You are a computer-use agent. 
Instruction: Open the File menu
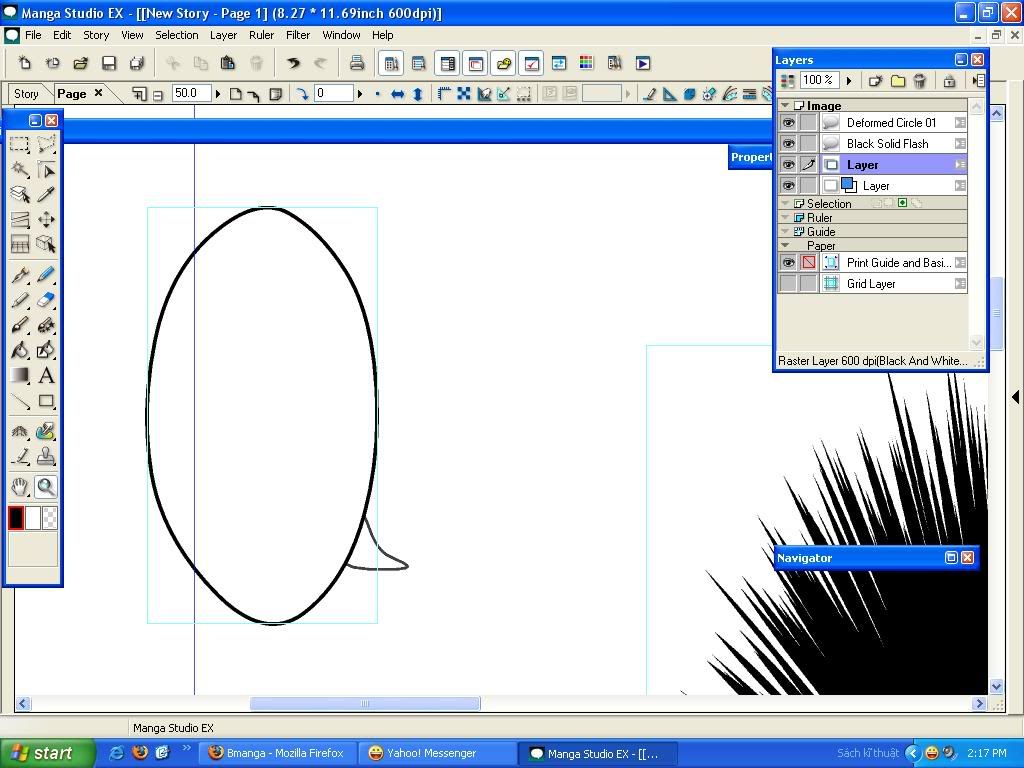[x=33, y=35]
